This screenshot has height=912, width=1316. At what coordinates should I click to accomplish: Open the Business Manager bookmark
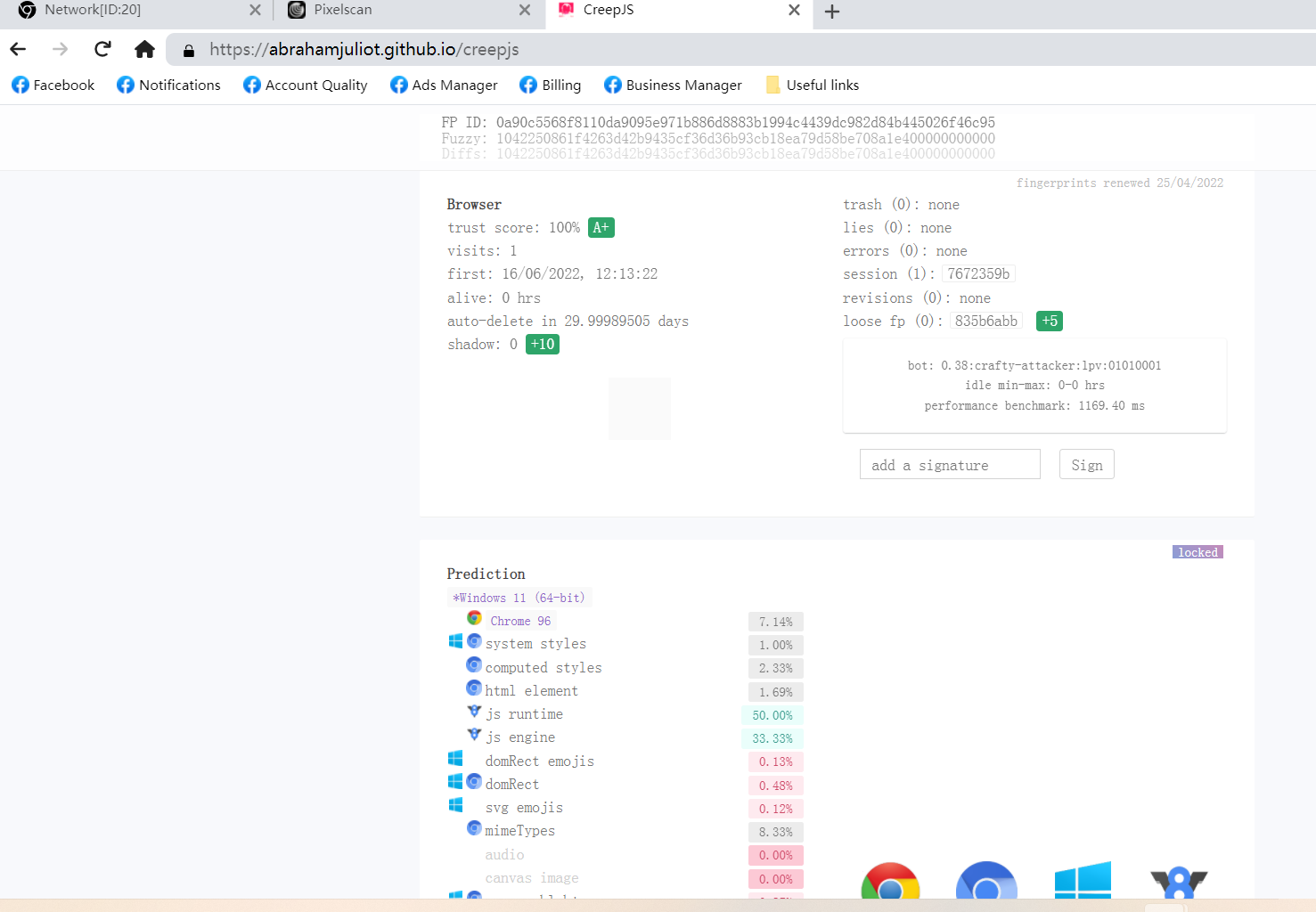pos(673,85)
